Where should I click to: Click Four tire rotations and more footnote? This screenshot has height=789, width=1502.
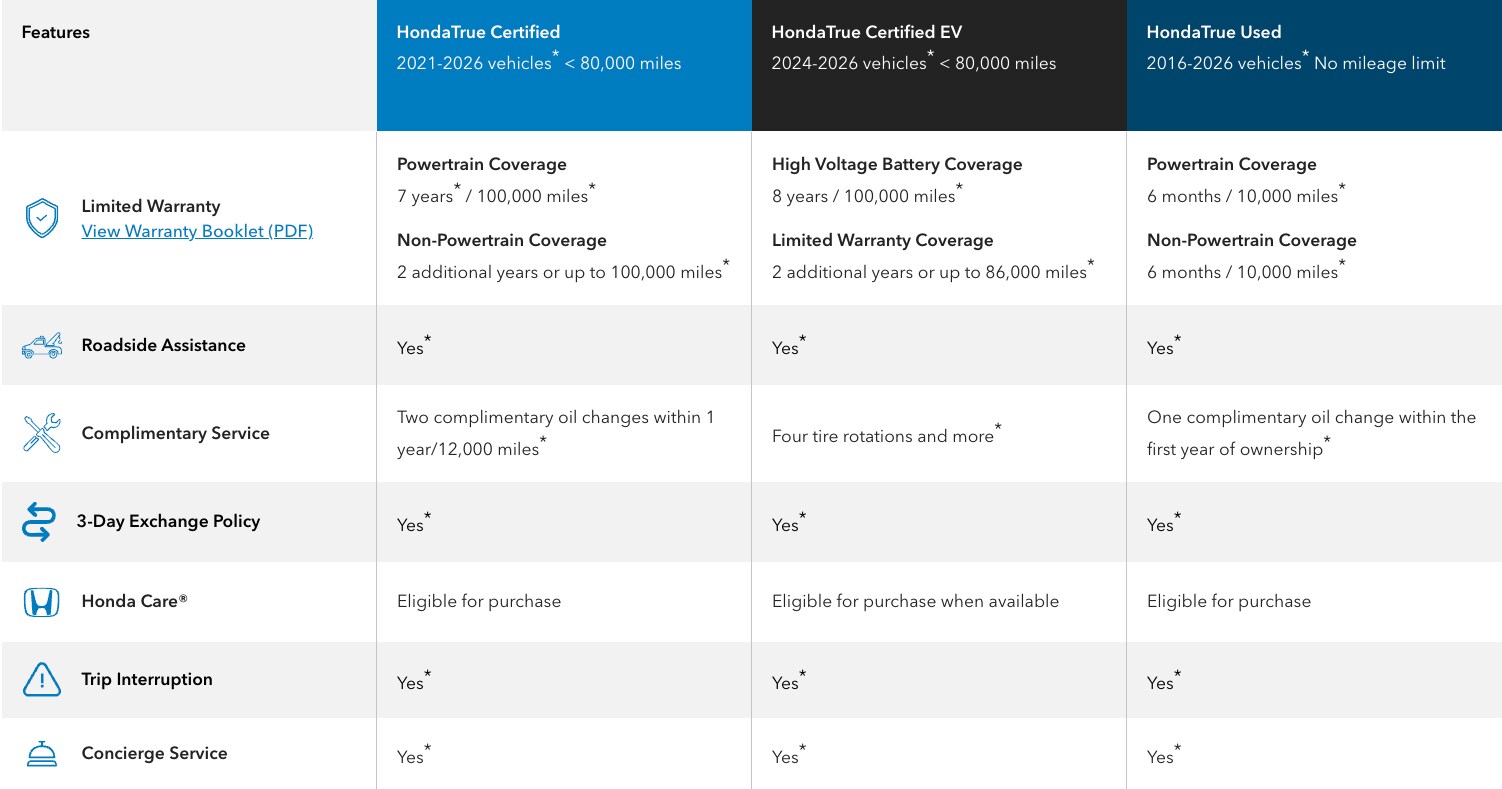click(998, 429)
